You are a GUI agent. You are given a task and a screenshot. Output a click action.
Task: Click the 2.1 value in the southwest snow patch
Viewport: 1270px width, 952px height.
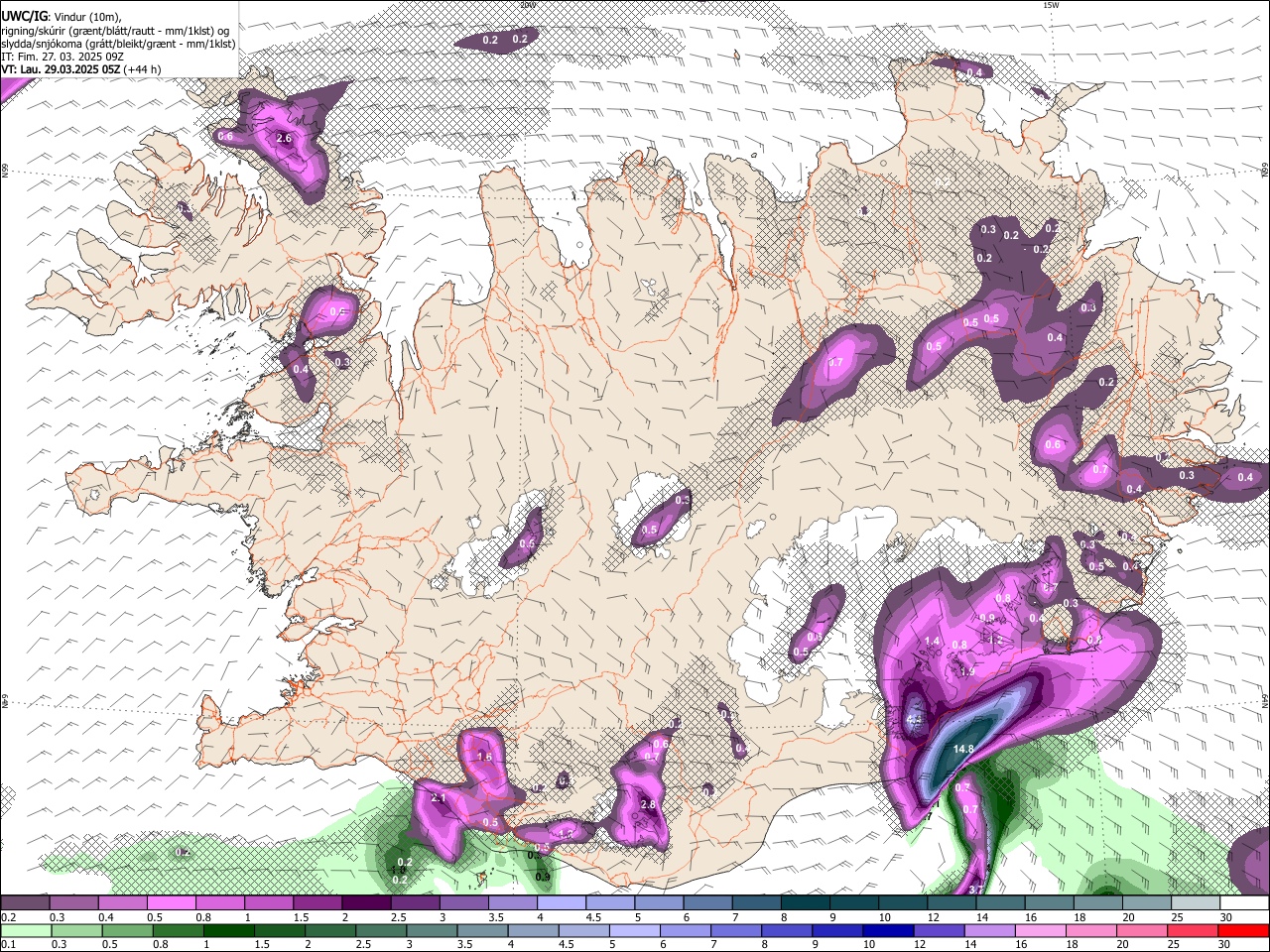tap(439, 797)
